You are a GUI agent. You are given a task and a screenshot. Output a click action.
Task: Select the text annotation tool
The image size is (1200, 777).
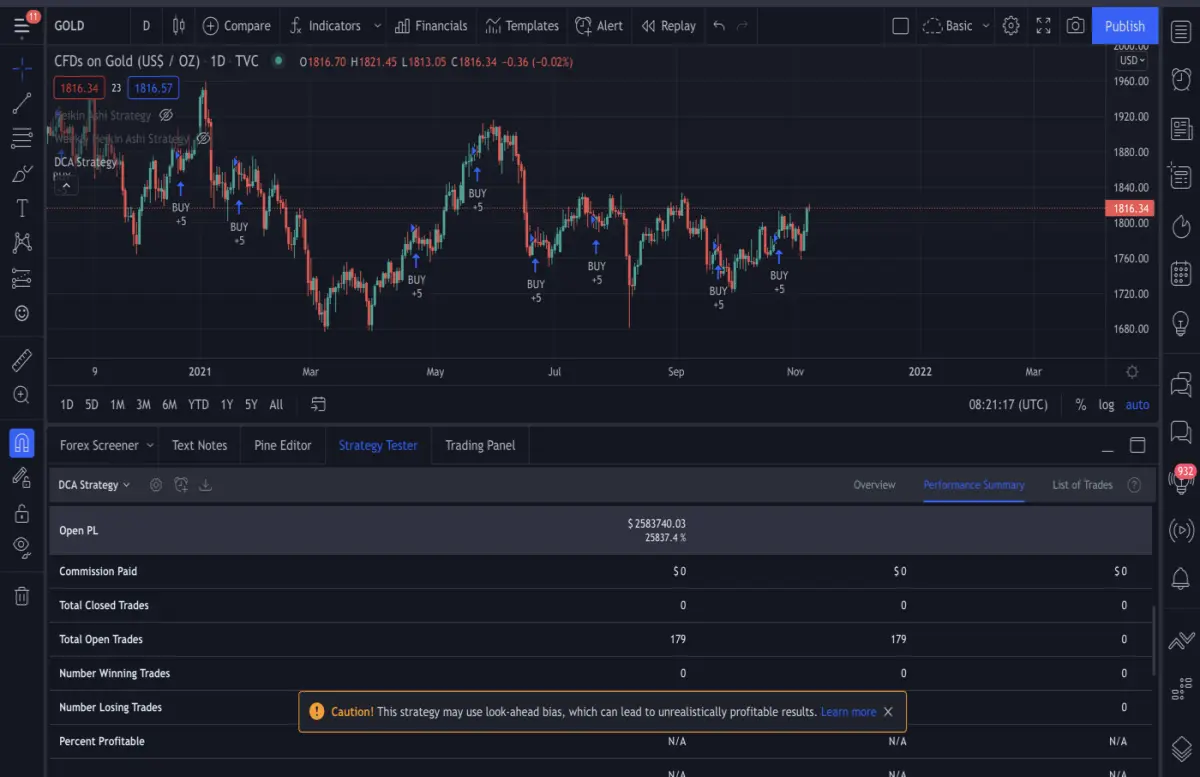point(22,208)
